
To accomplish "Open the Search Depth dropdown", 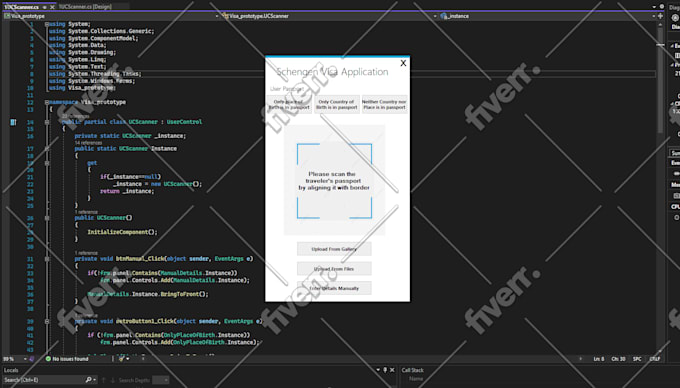I will (160, 380).
